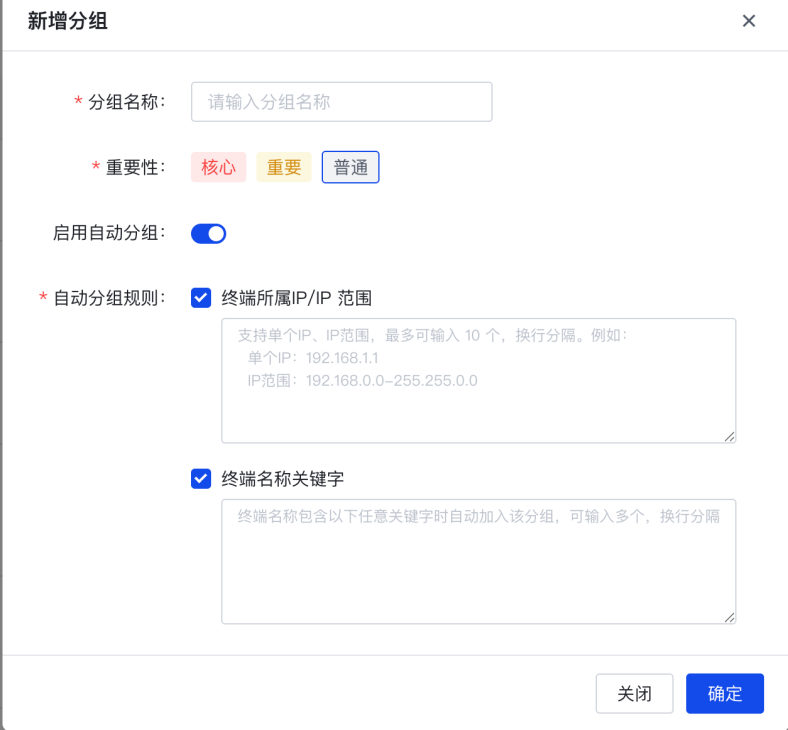This screenshot has height=730, width=788.
Task: Uncheck the 终端所属IP/IP 范围 checkbox
Action: point(201,297)
